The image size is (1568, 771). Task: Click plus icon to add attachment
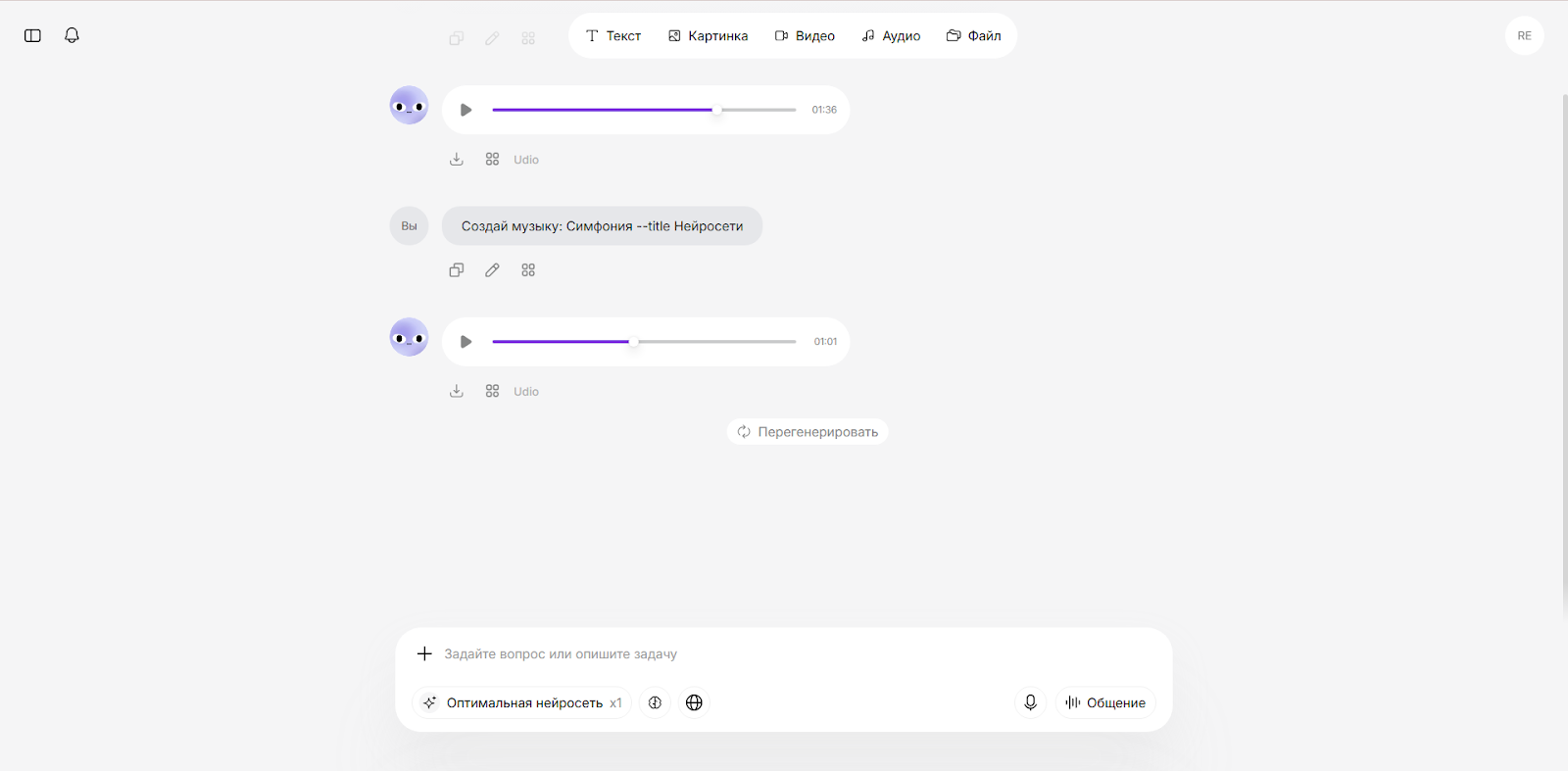[424, 653]
